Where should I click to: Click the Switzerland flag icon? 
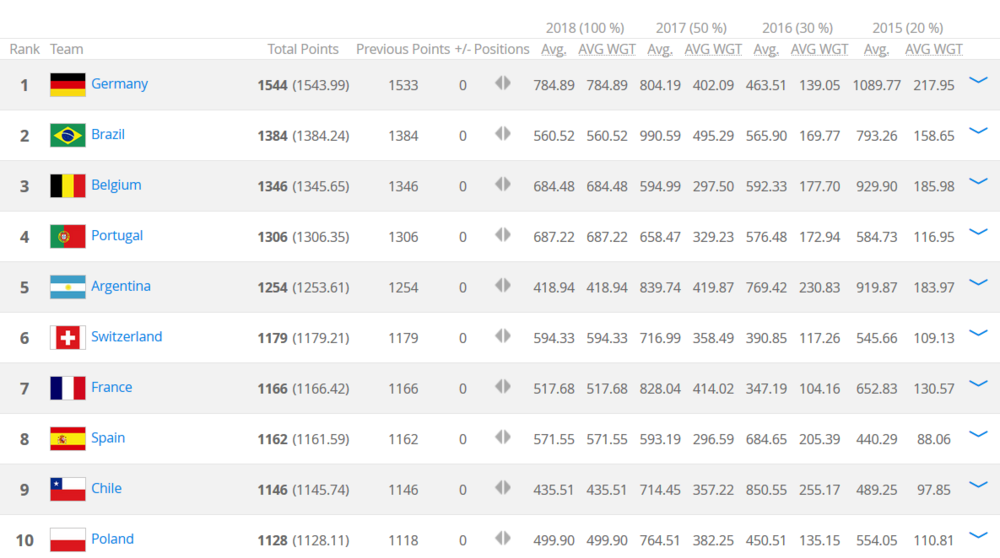tap(68, 338)
